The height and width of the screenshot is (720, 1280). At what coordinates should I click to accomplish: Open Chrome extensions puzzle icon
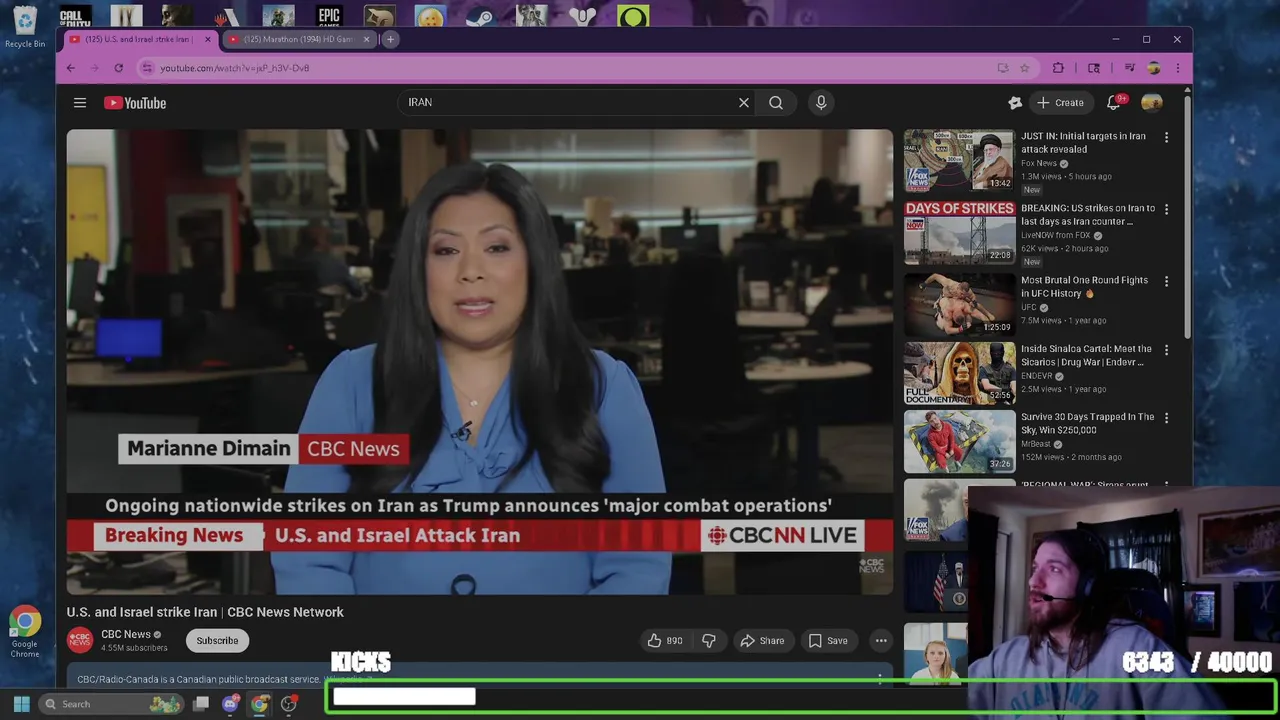pos(1058,67)
